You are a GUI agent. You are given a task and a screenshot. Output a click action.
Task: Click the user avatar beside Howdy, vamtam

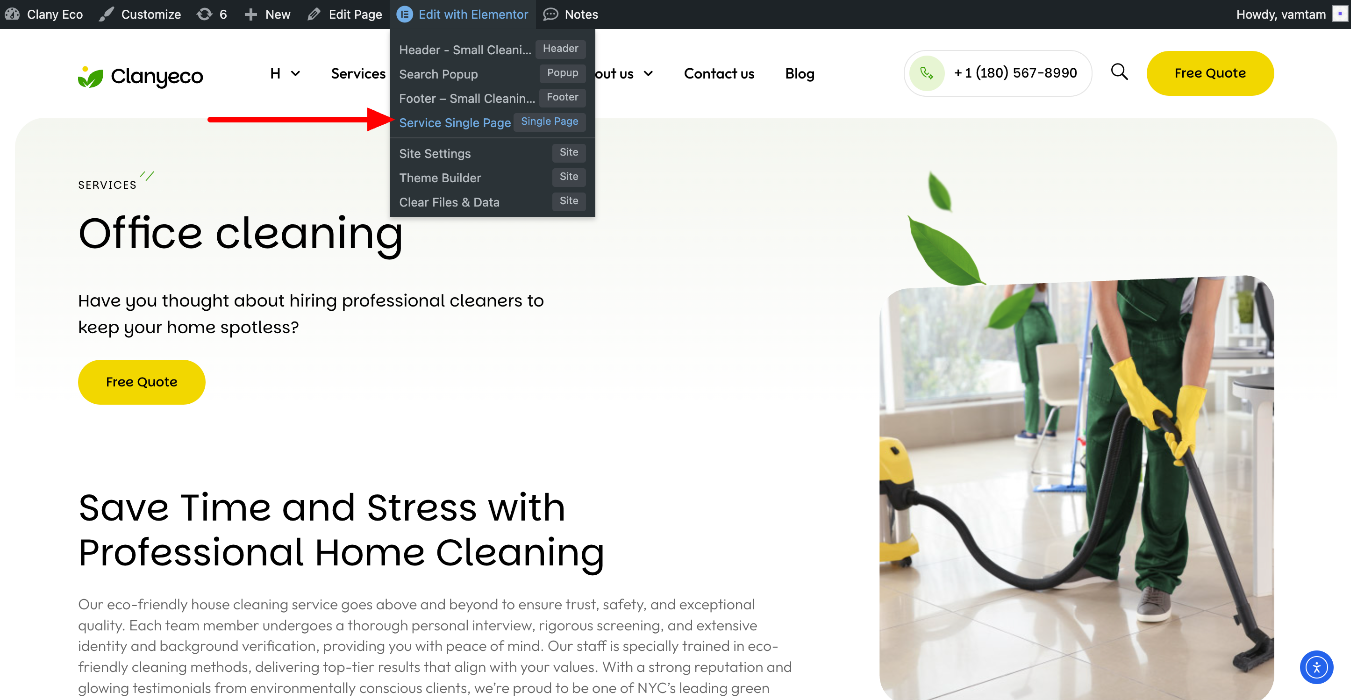click(x=1339, y=14)
